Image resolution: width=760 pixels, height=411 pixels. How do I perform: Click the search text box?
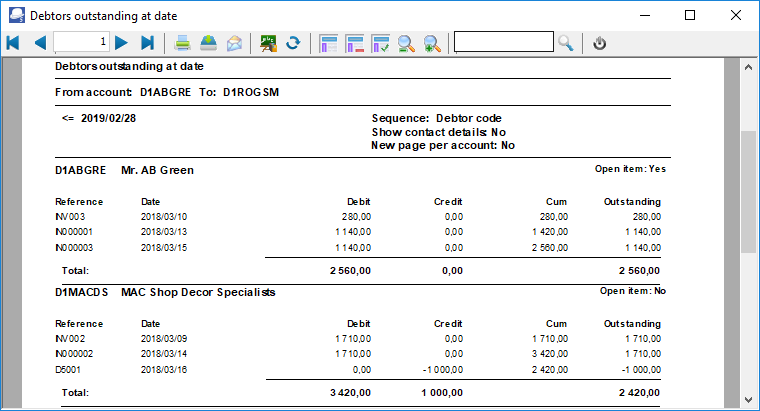coord(503,42)
